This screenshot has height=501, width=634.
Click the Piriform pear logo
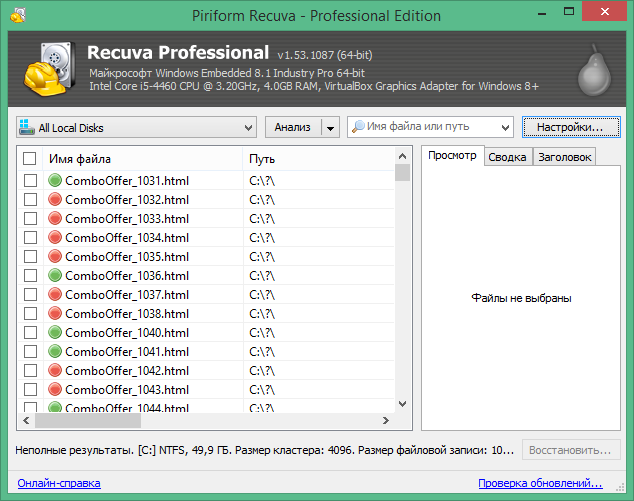[x=594, y=70]
